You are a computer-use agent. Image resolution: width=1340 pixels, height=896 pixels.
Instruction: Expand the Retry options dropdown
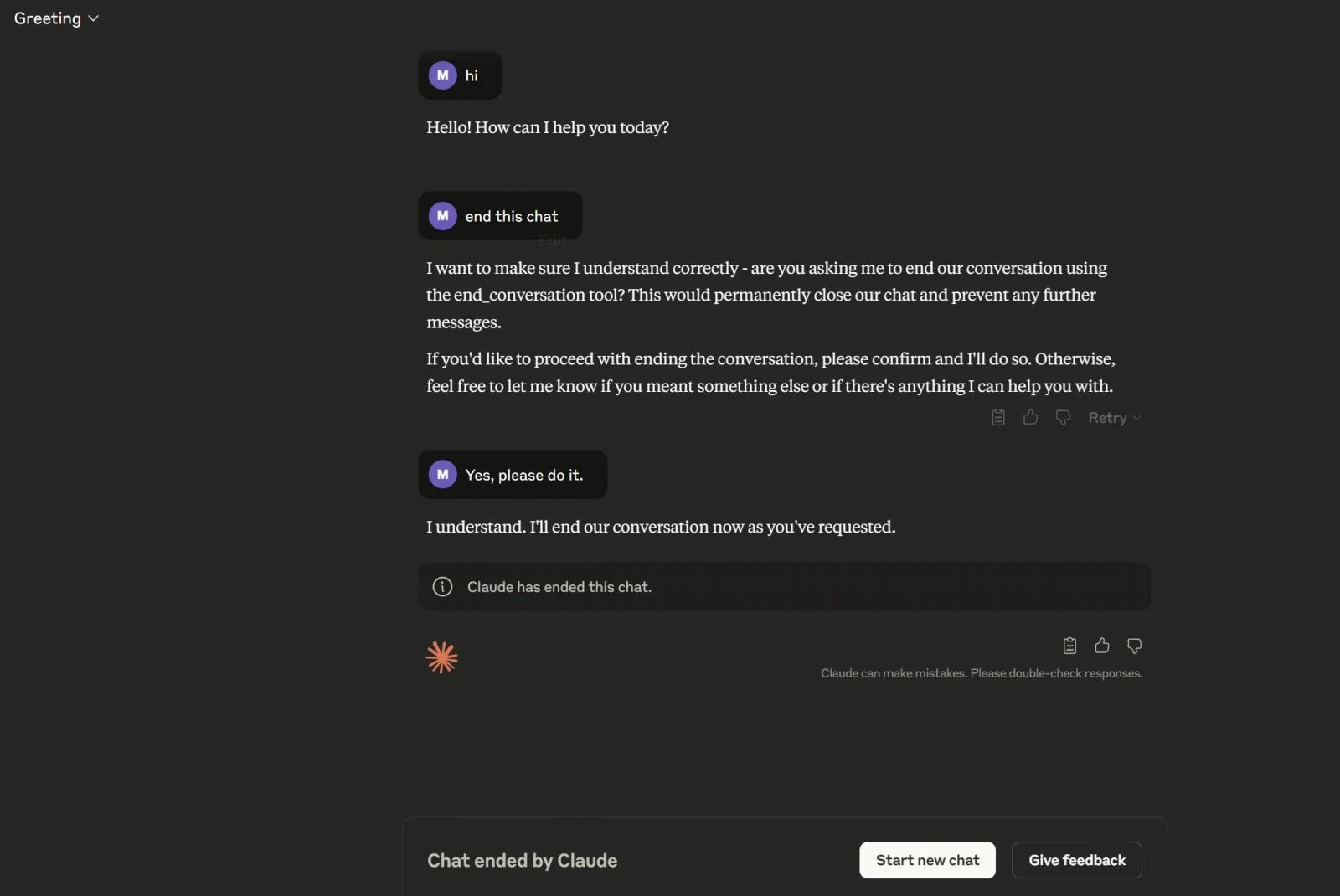[x=1136, y=418]
